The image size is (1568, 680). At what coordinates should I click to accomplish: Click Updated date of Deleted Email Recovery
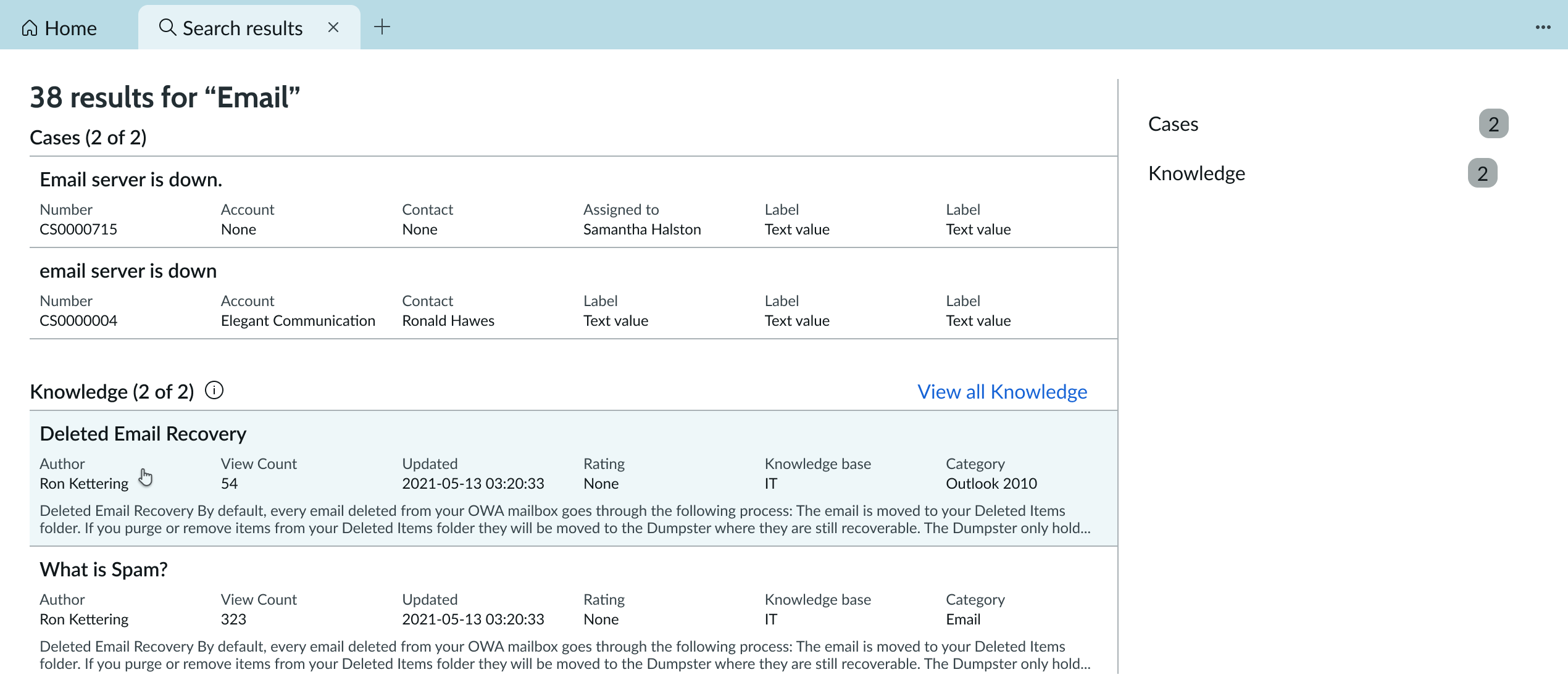coord(473,484)
